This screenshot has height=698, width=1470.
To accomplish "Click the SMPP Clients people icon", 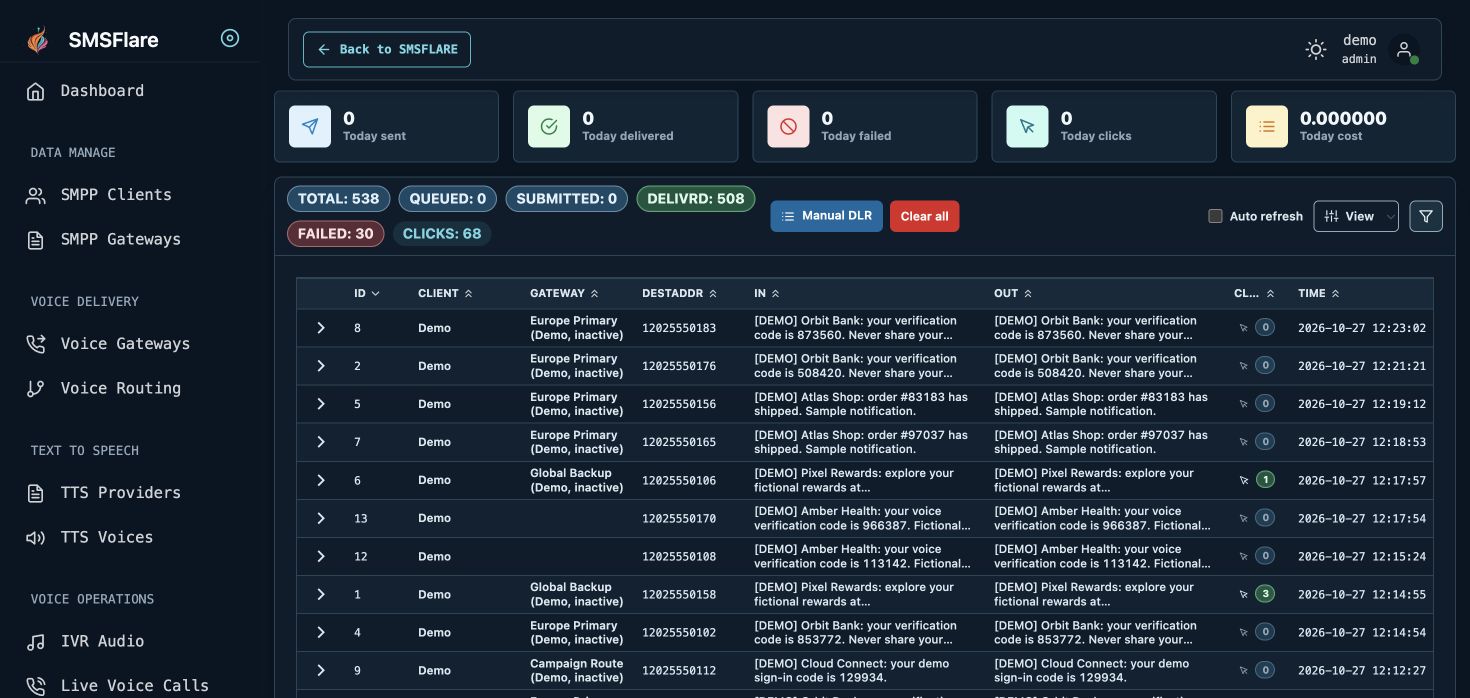I will pos(36,195).
